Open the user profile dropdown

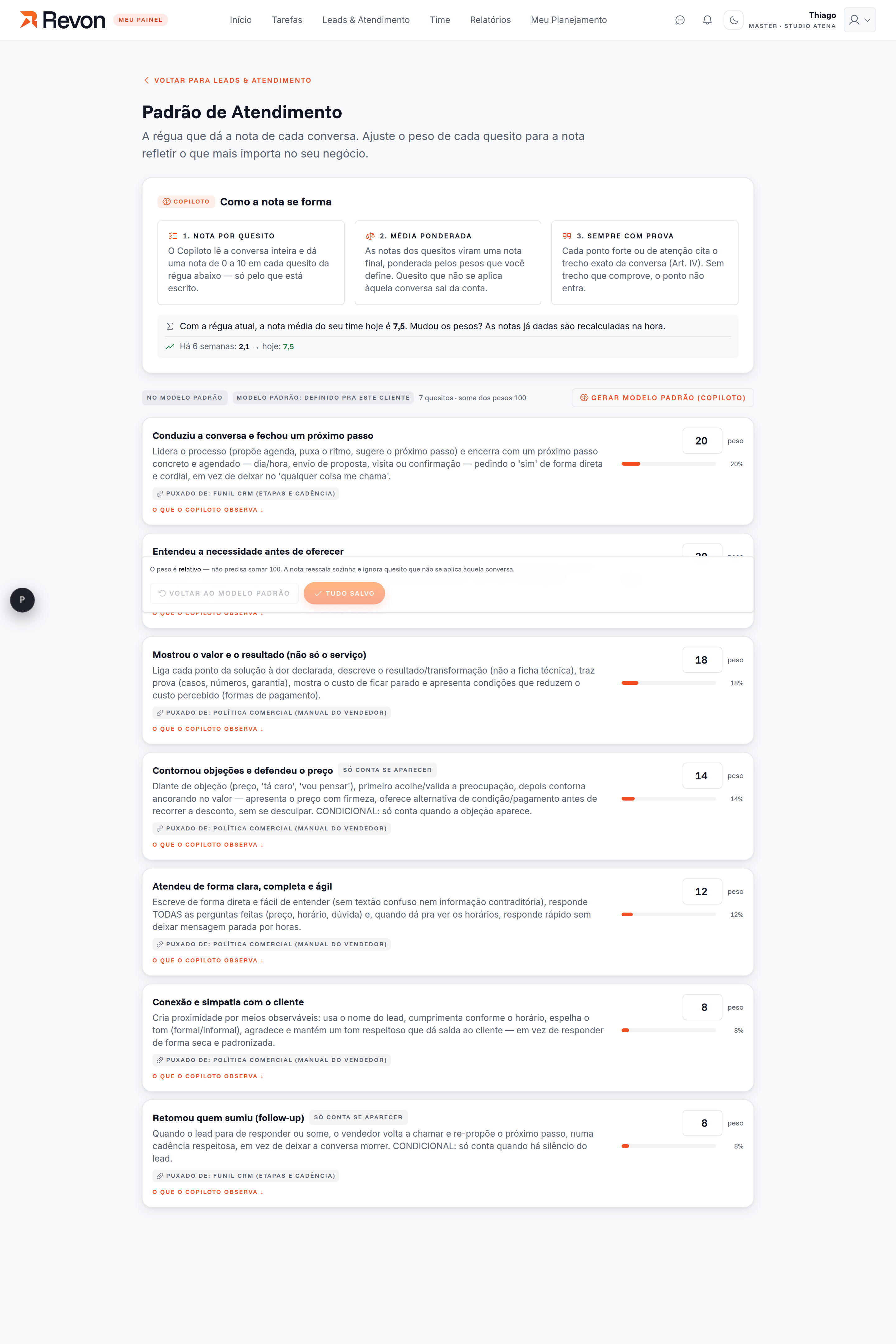(859, 20)
